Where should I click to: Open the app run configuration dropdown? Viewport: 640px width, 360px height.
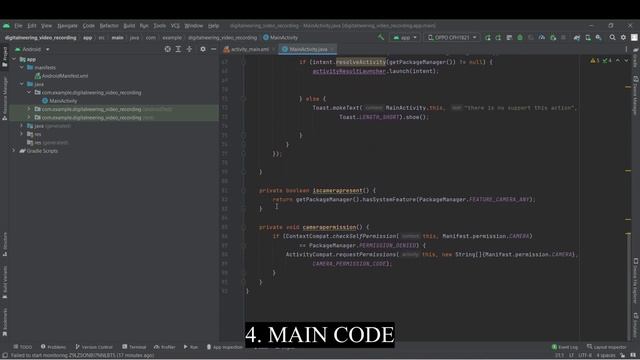(405, 37)
